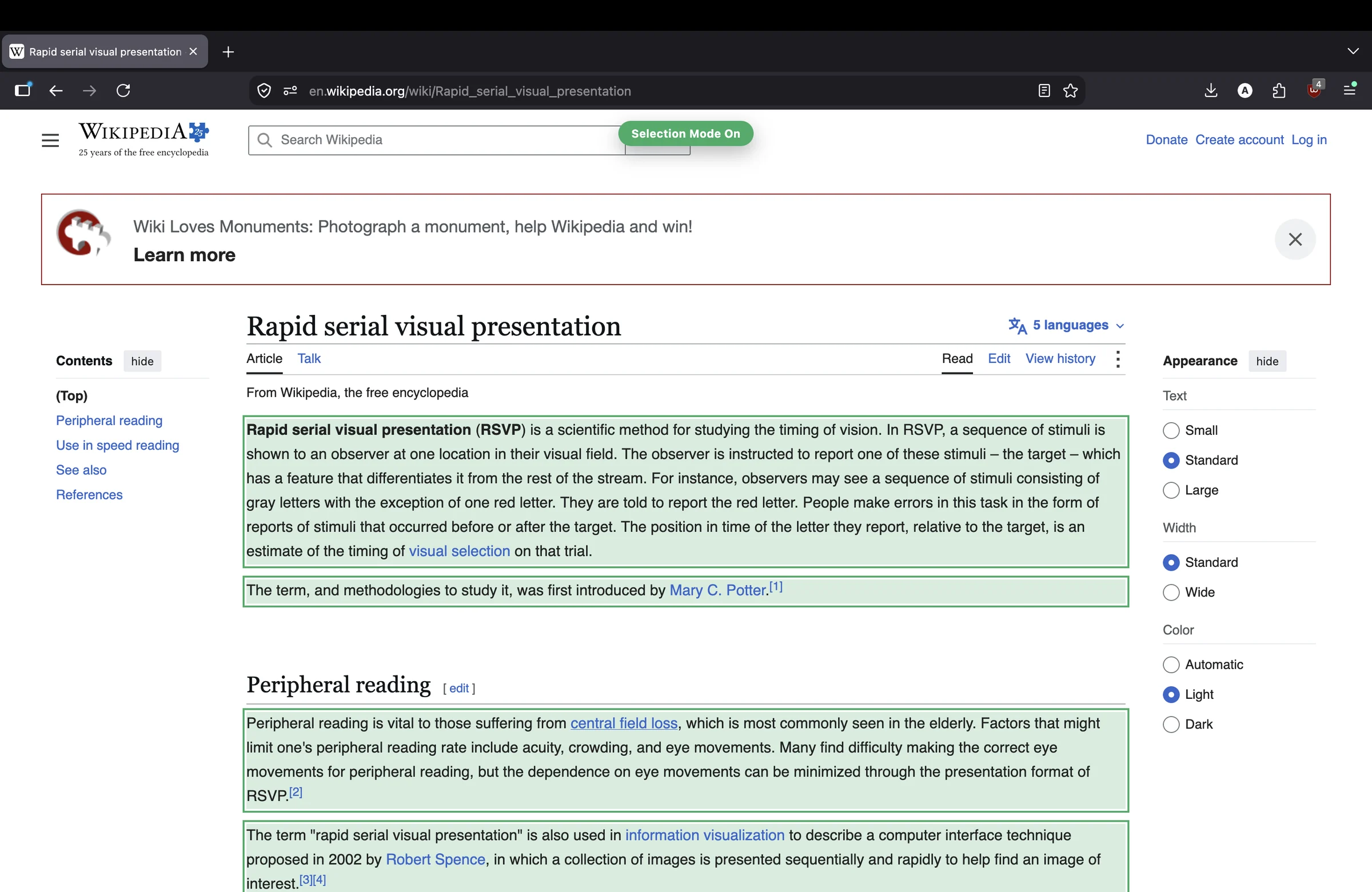Click the browser back arrow
Image resolution: width=1372 pixels, height=892 pixels.
click(56, 90)
